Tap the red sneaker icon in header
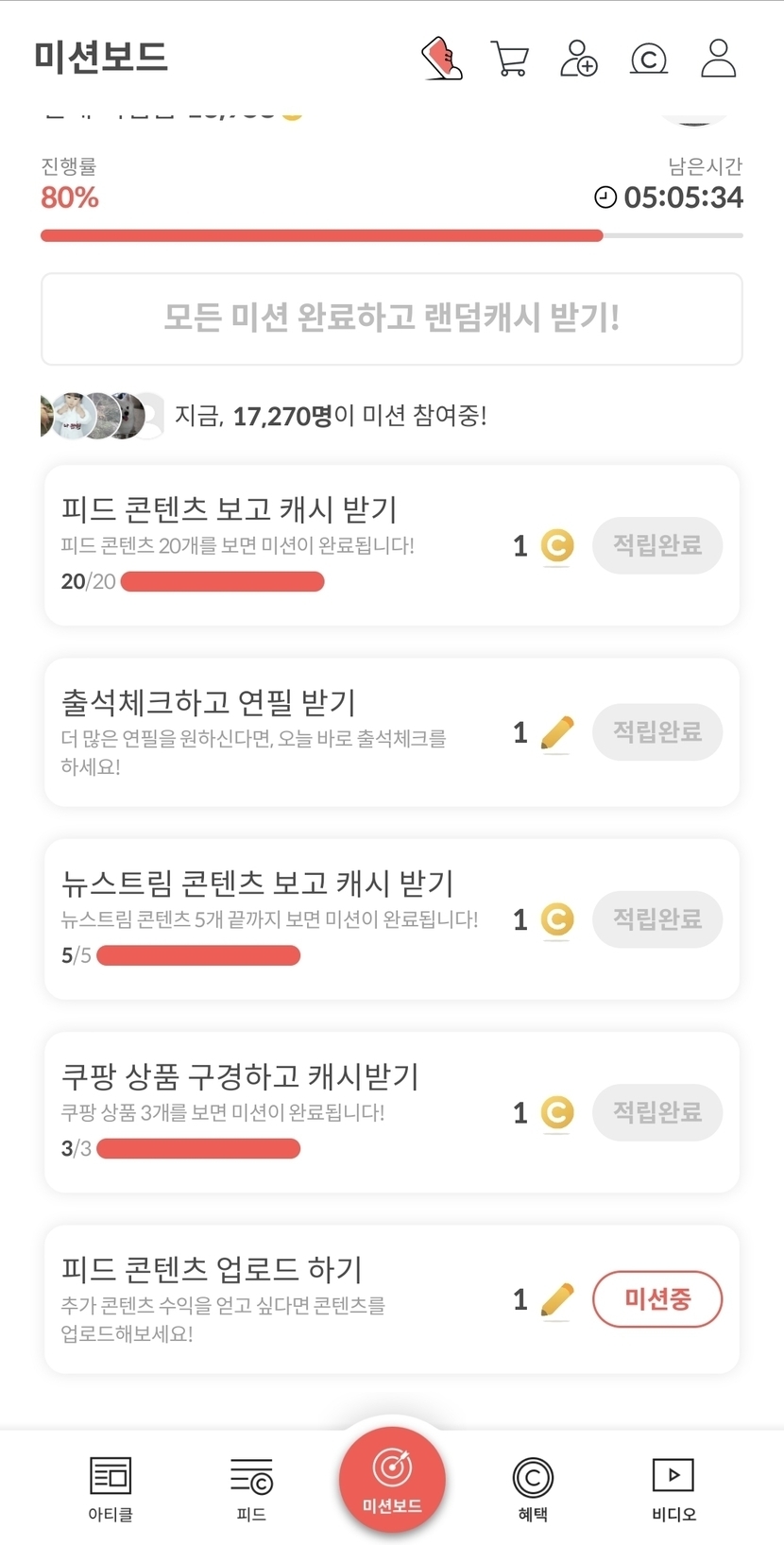 [442, 59]
